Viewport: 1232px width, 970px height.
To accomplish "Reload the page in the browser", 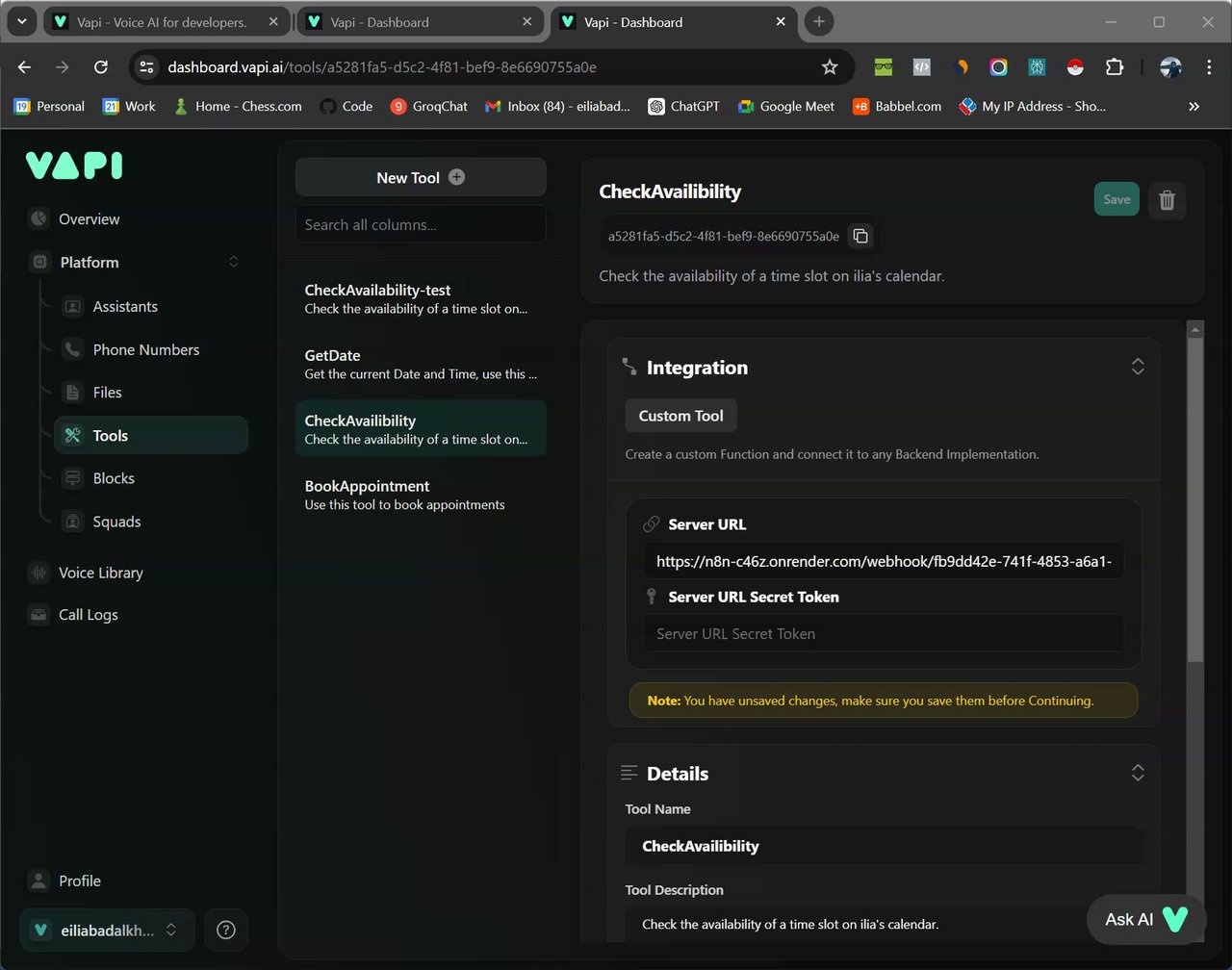I will pos(101,66).
